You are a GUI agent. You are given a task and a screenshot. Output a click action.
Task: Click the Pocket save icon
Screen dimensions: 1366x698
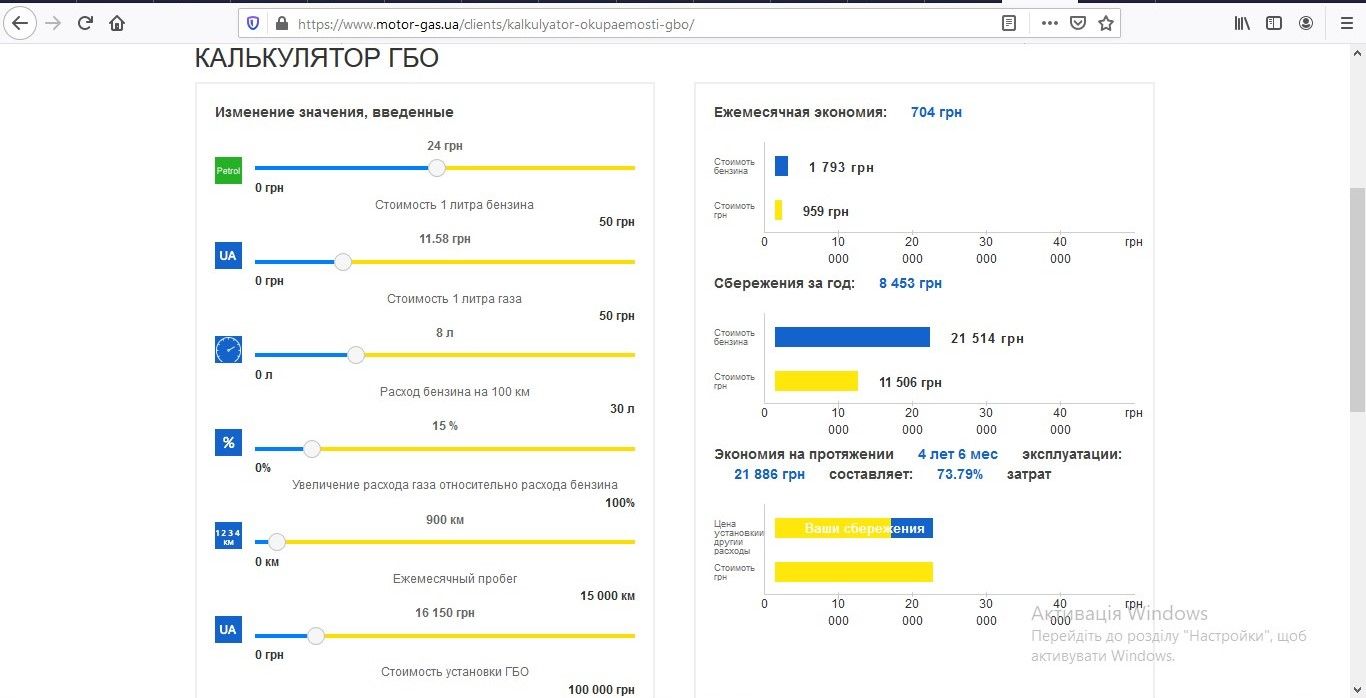coord(1077,23)
